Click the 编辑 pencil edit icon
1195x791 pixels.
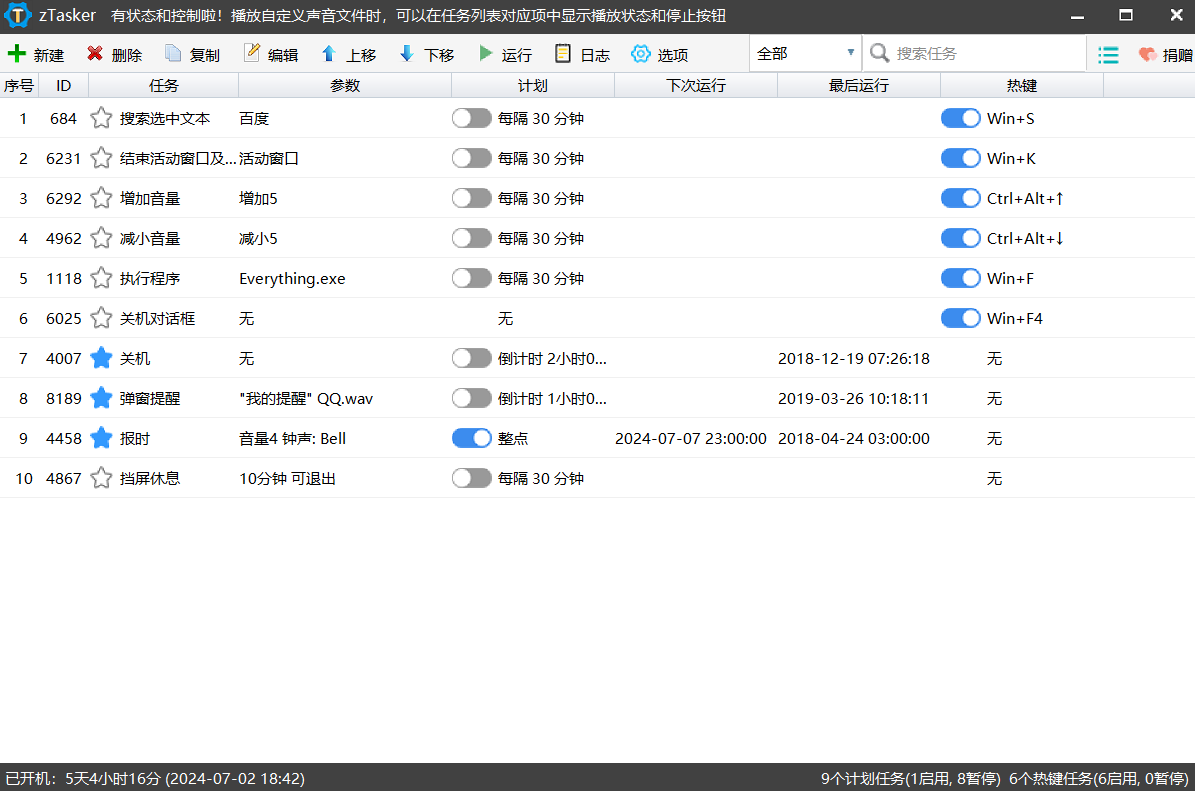pyautogui.click(x=251, y=53)
